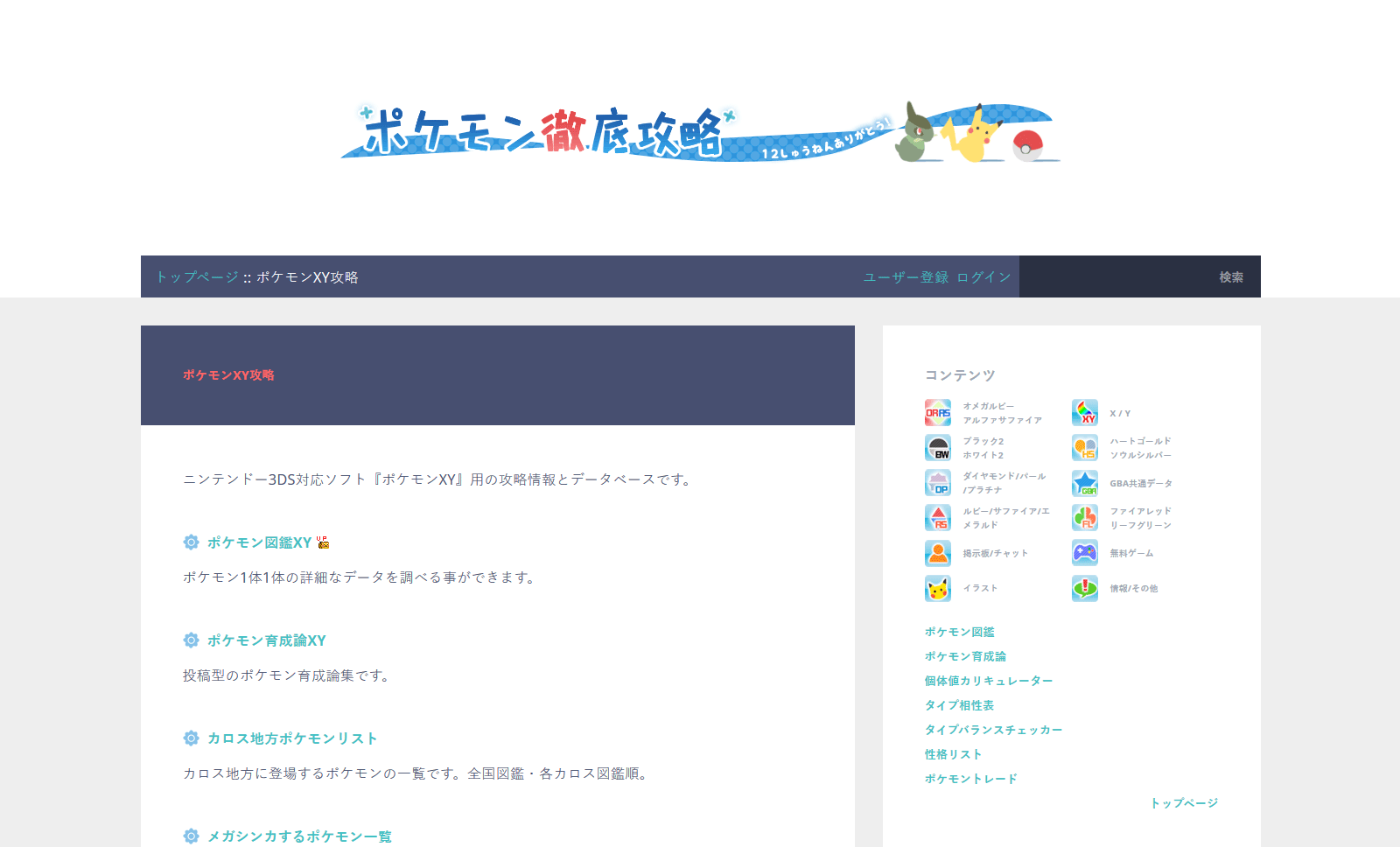This screenshot has width=1400, height=847.
Task: Click the ORAS game icon
Action: point(938,413)
